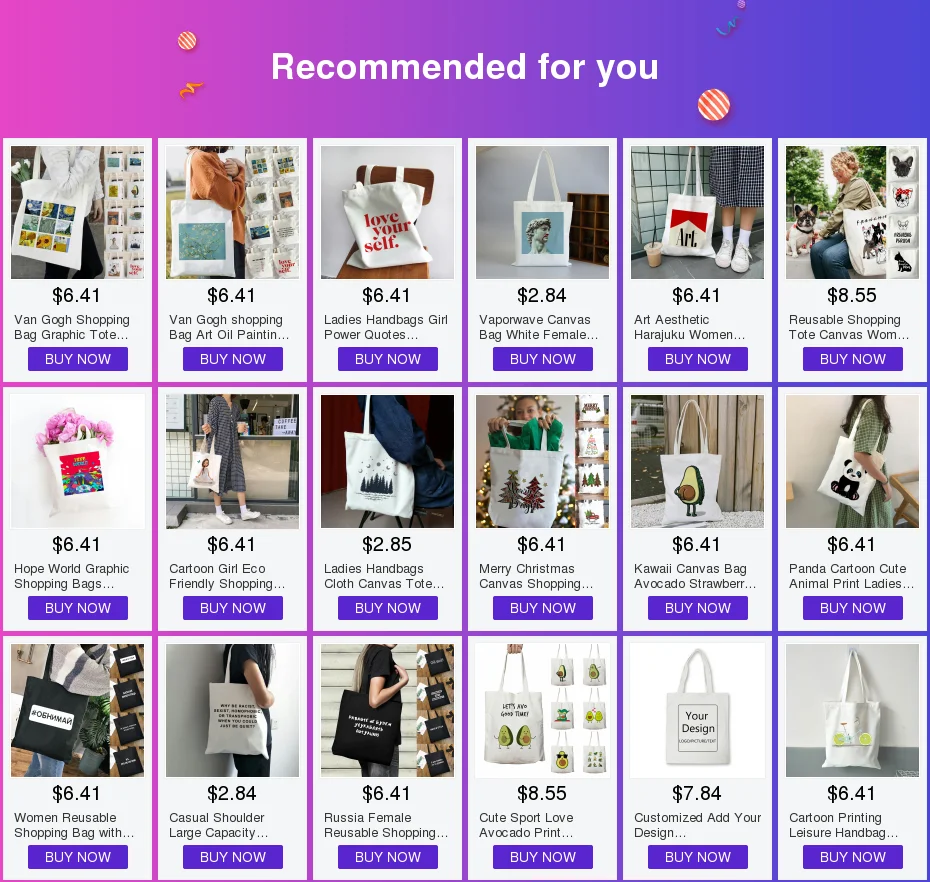Click Buy Now for the $8.55 Reusable Shopping Tote
Screen dimensions: 930x882
coord(853,359)
